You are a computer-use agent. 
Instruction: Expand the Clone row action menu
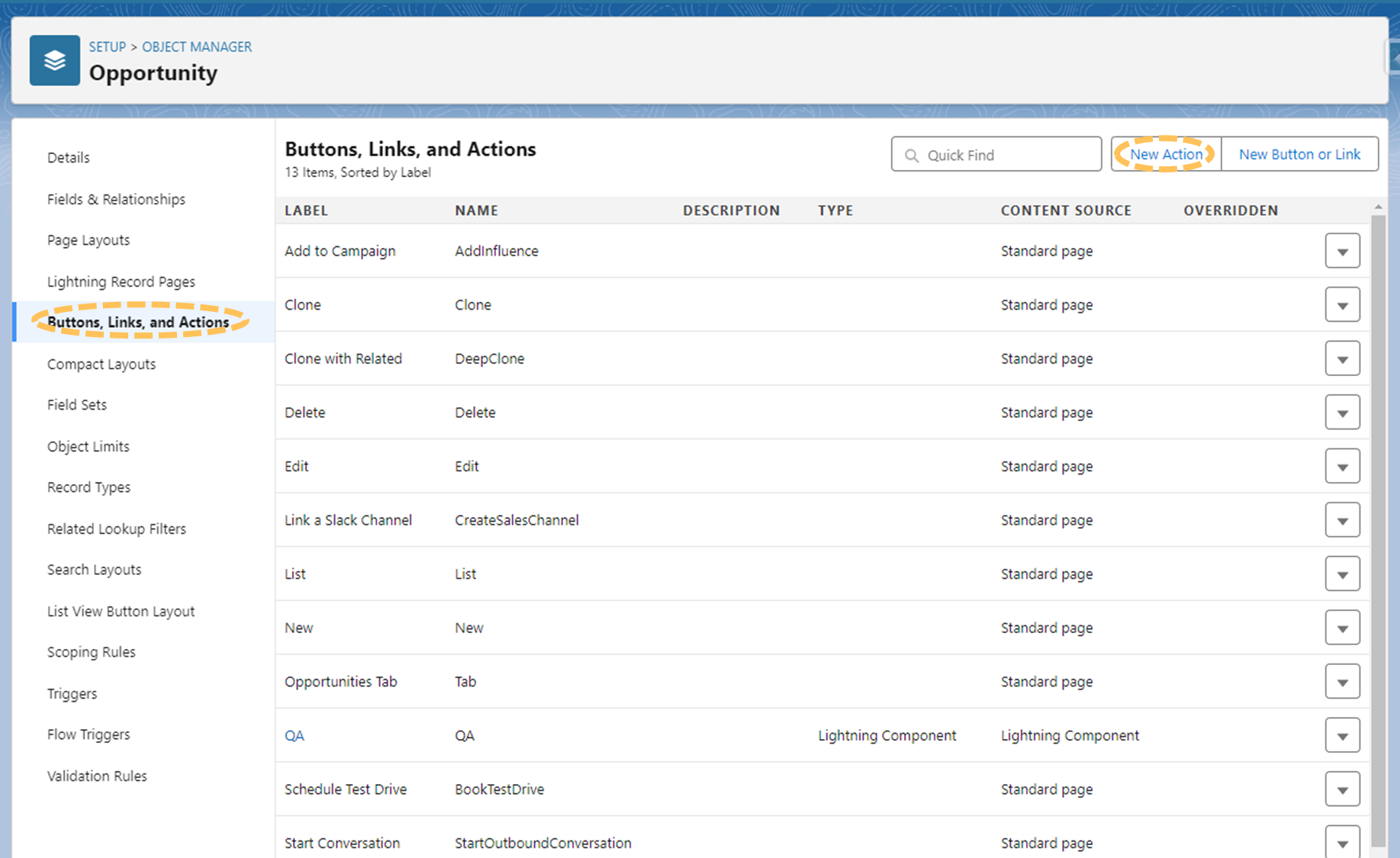pos(1342,305)
